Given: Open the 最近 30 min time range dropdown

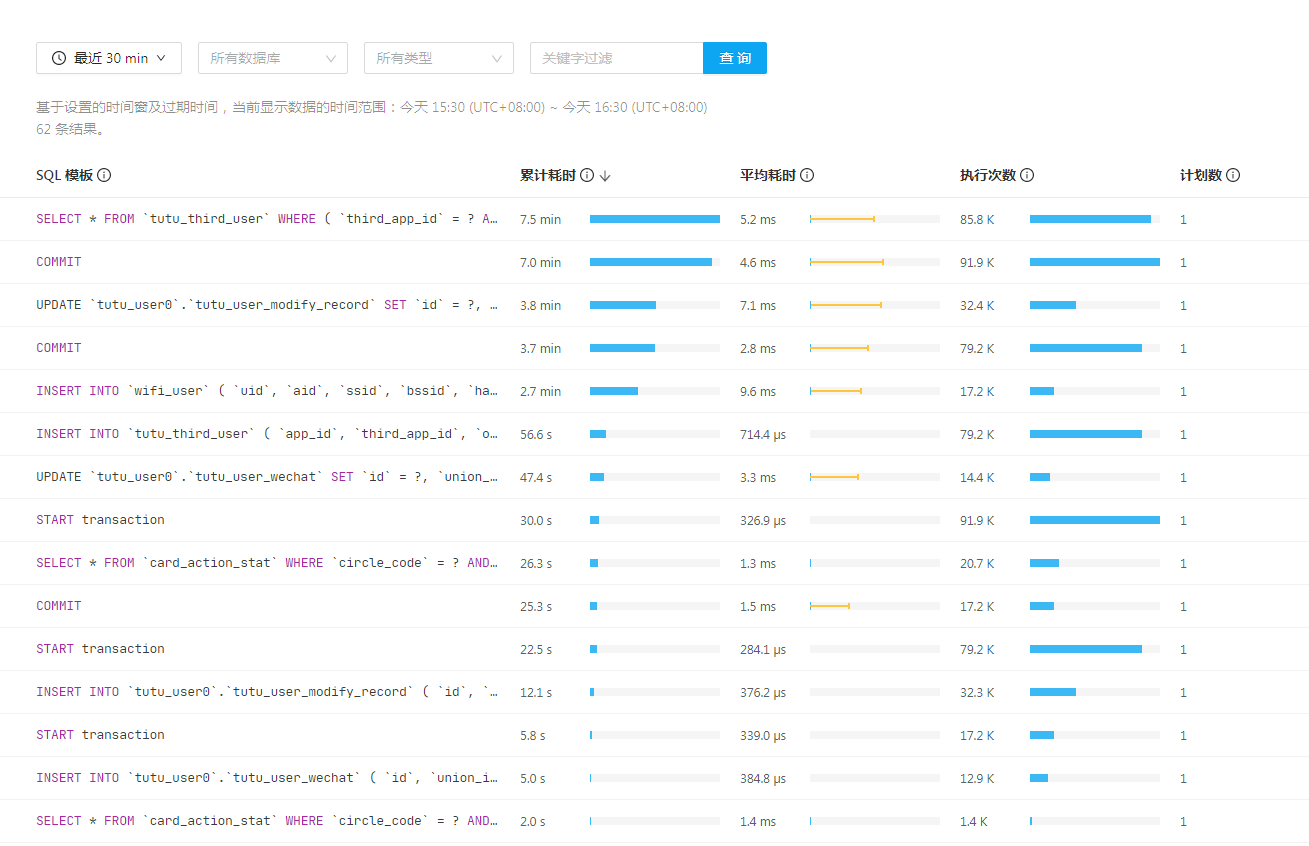Looking at the screenshot, I should [x=109, y=58].
